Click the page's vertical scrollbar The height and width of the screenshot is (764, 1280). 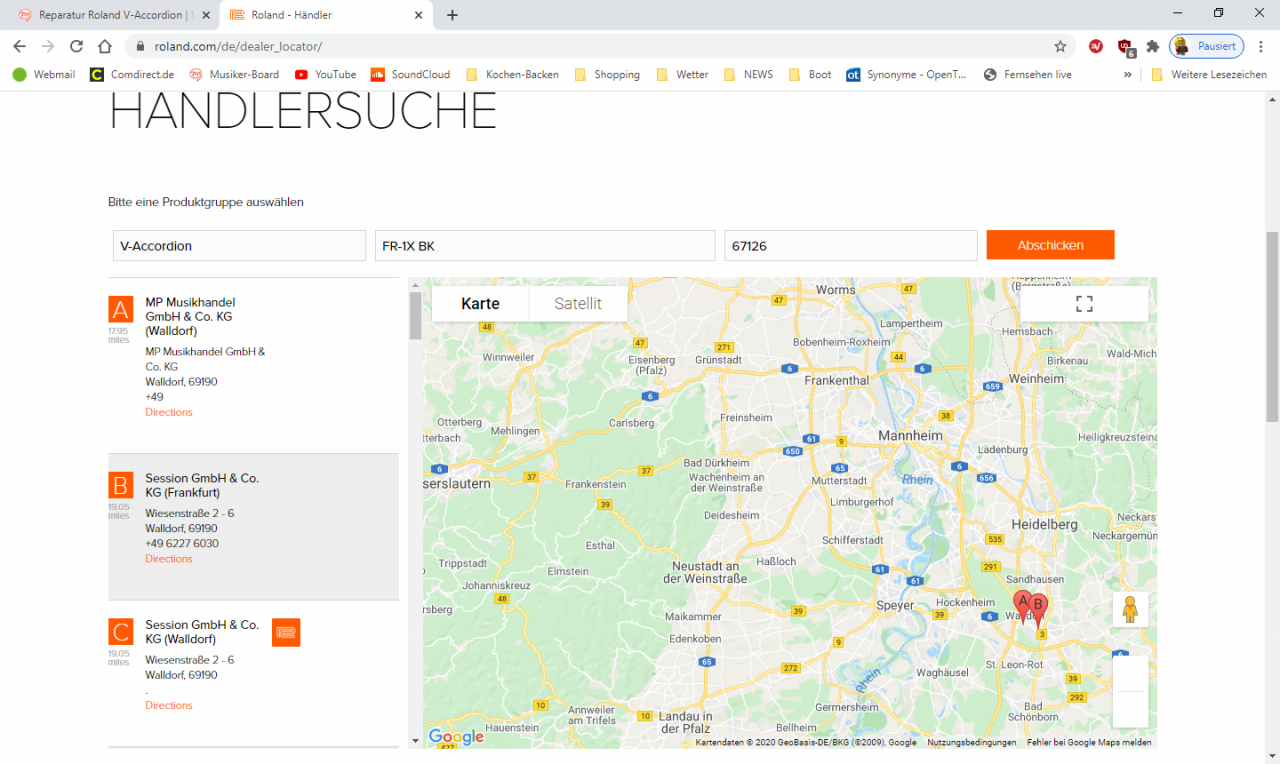coord(1272,327)
